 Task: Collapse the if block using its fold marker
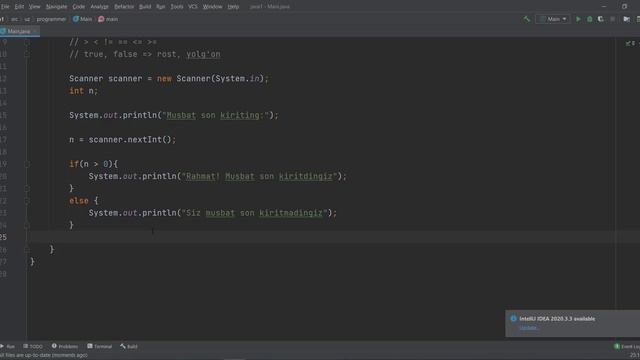[27, 164]
